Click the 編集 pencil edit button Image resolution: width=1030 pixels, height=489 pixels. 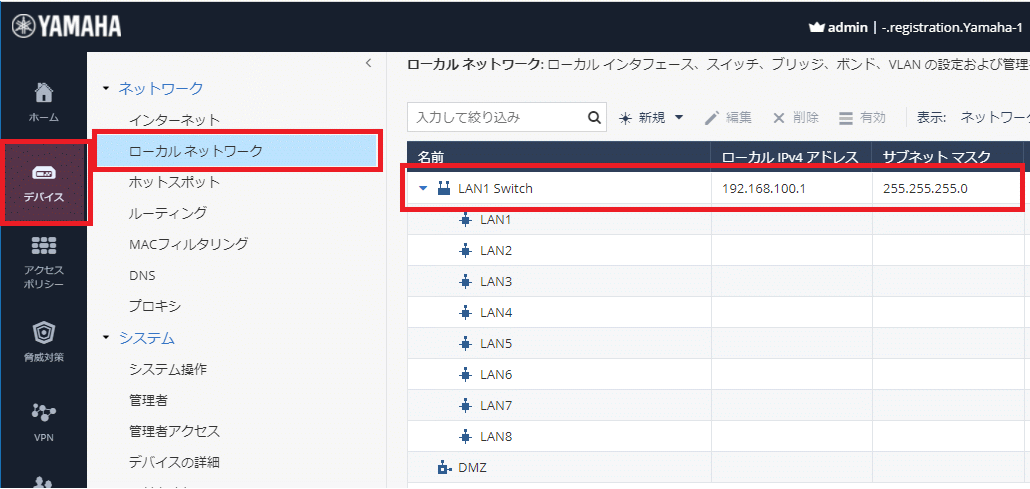[728, 117]
